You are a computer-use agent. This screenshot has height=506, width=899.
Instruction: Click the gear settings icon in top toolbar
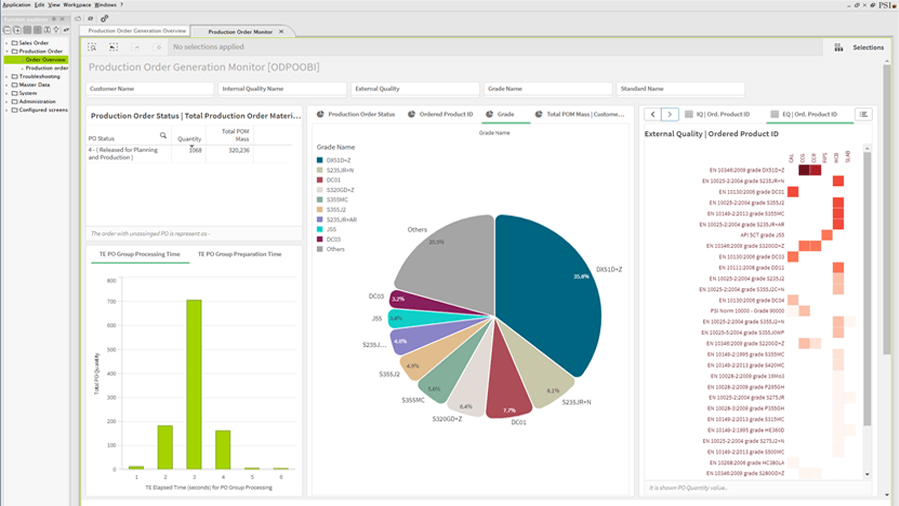pyautogui.click(x=103, y=18)
